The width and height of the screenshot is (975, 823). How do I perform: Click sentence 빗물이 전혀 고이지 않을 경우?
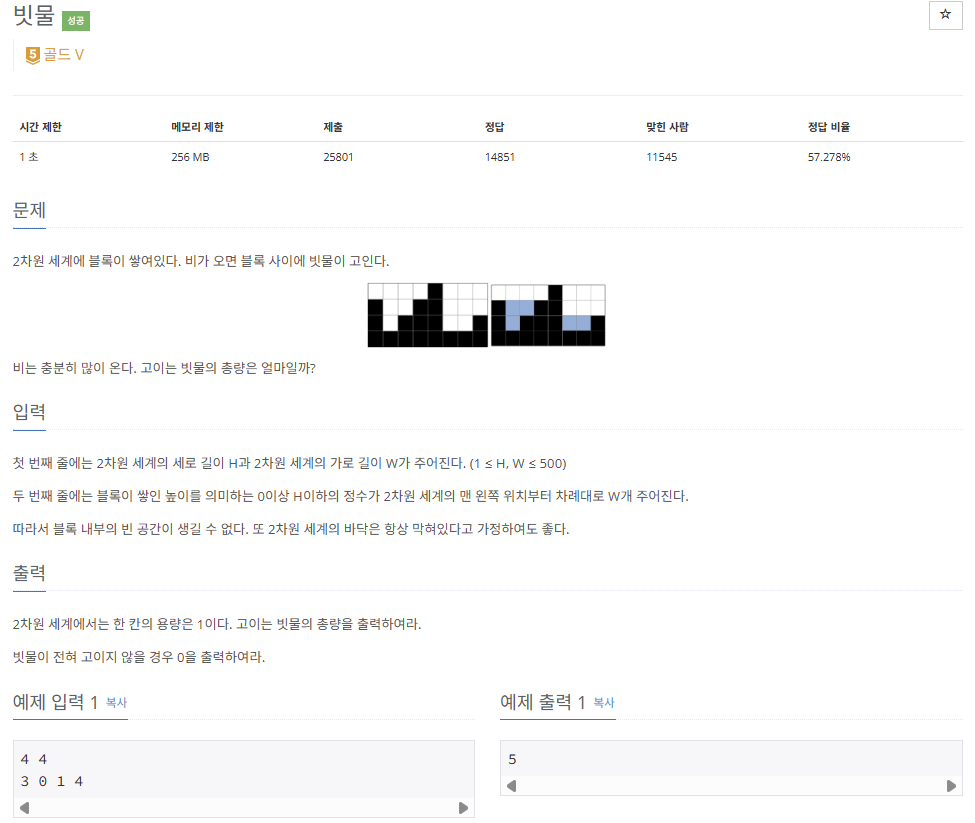tap(139, 657)
